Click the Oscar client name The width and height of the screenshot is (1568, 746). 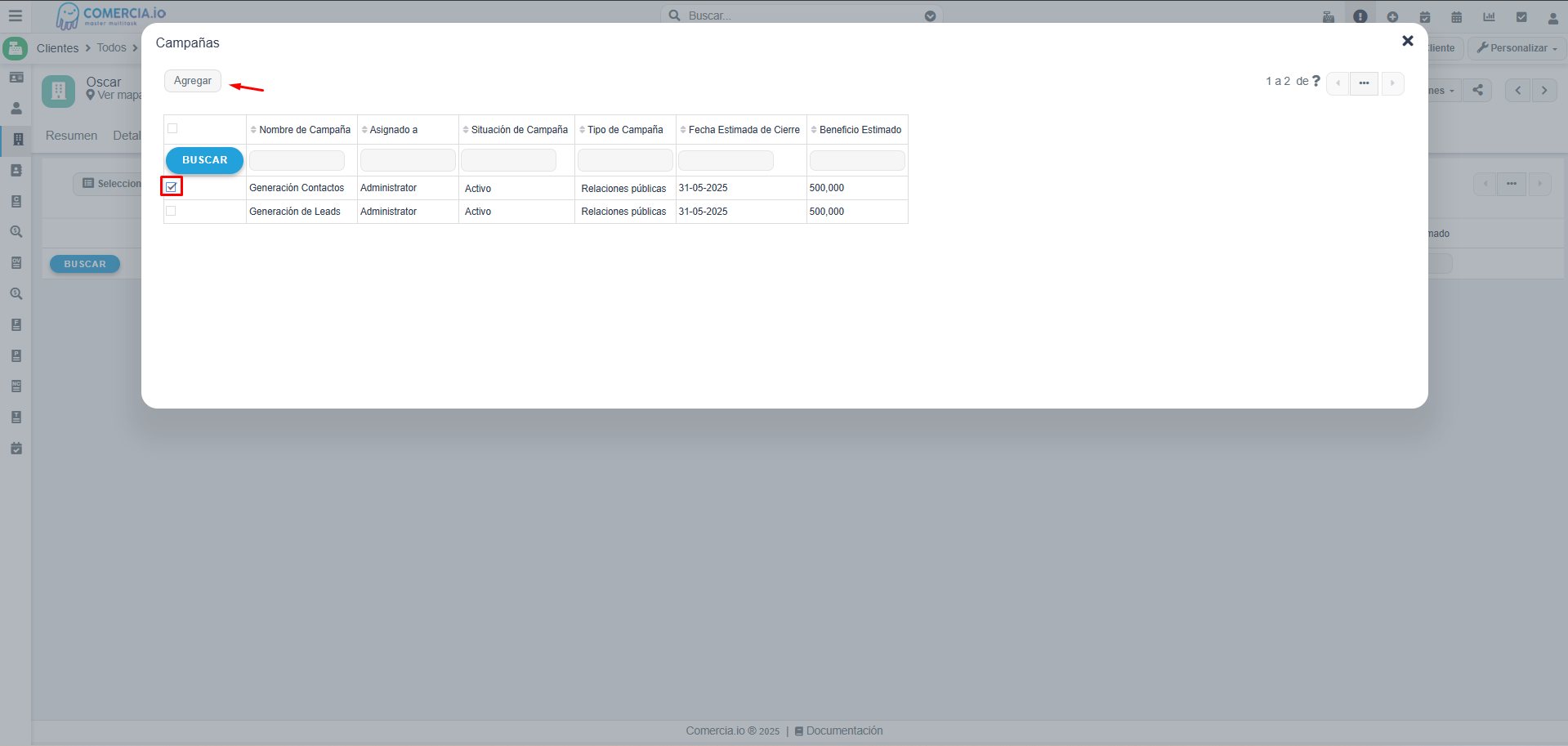104,82
